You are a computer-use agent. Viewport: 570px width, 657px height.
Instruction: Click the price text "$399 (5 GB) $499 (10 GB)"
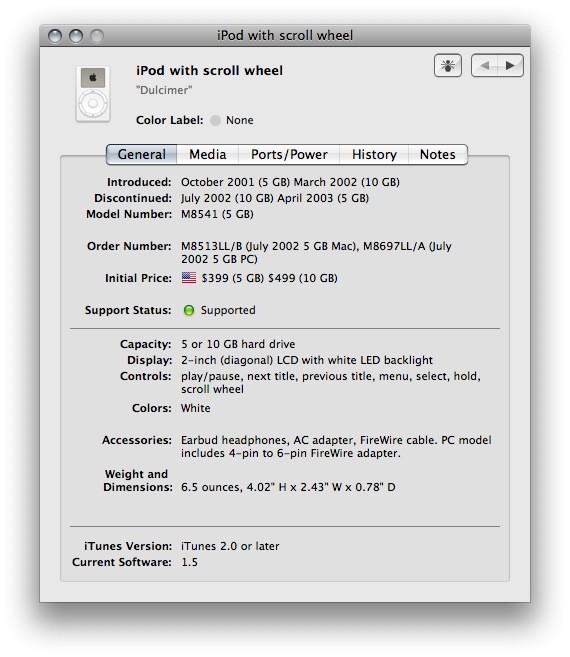(x=269, y=278)
